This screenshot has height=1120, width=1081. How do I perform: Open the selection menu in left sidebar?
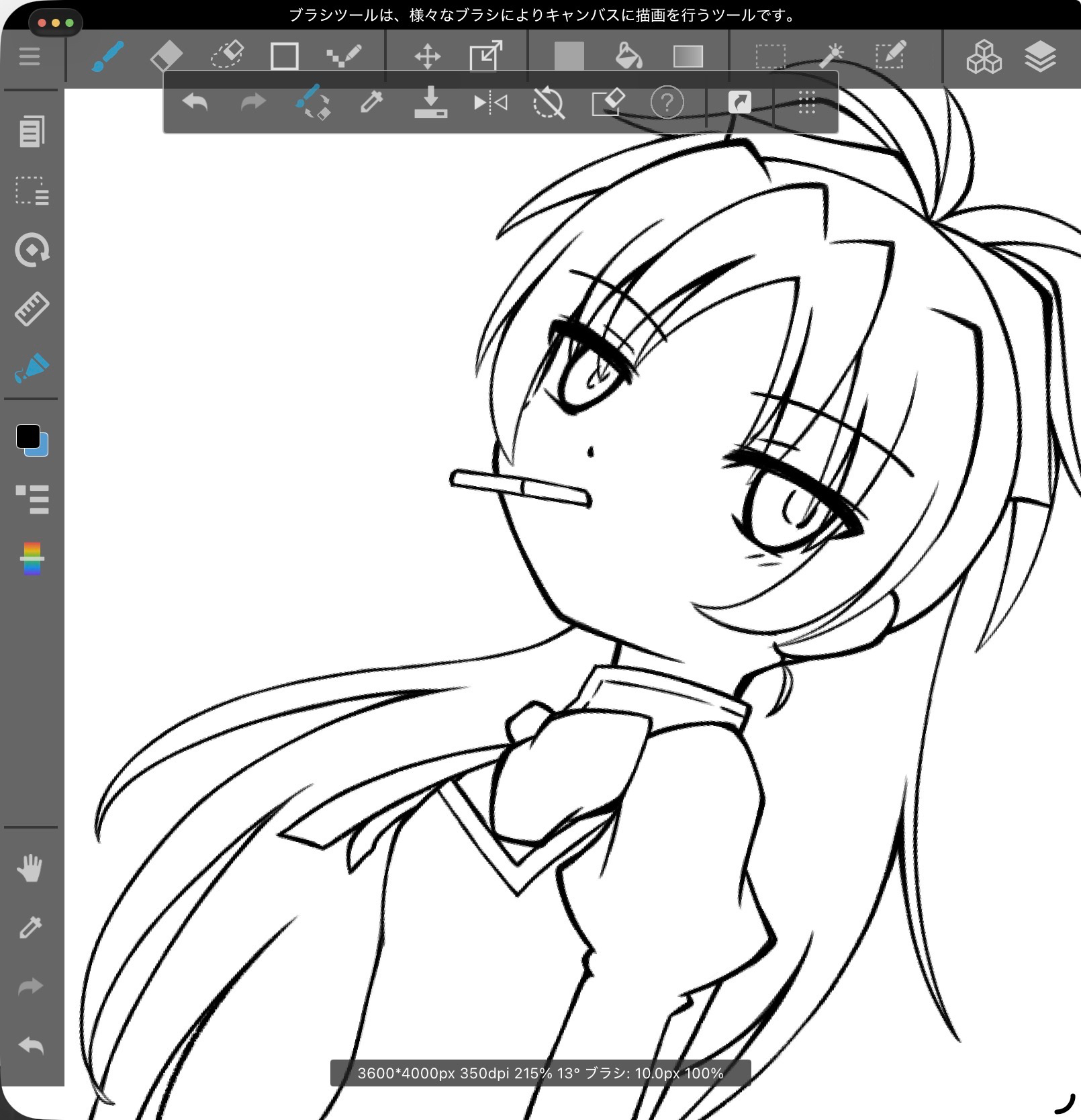pos(32,191)
